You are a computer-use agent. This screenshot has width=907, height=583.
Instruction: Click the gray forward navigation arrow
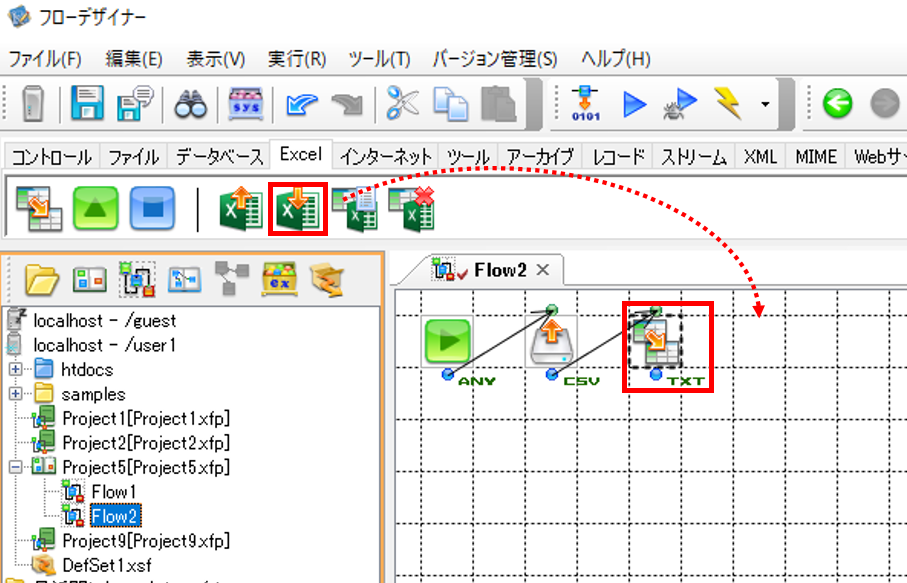click(x=884, y=104)
